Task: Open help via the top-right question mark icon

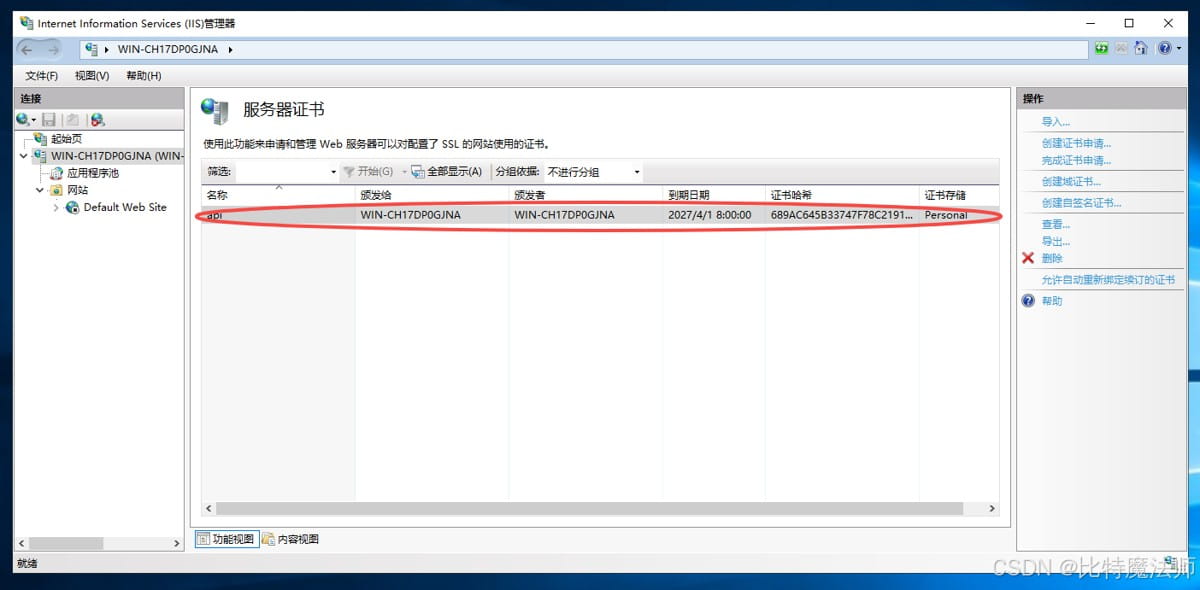Action: pyautogui.click(x=1164, y=48)
